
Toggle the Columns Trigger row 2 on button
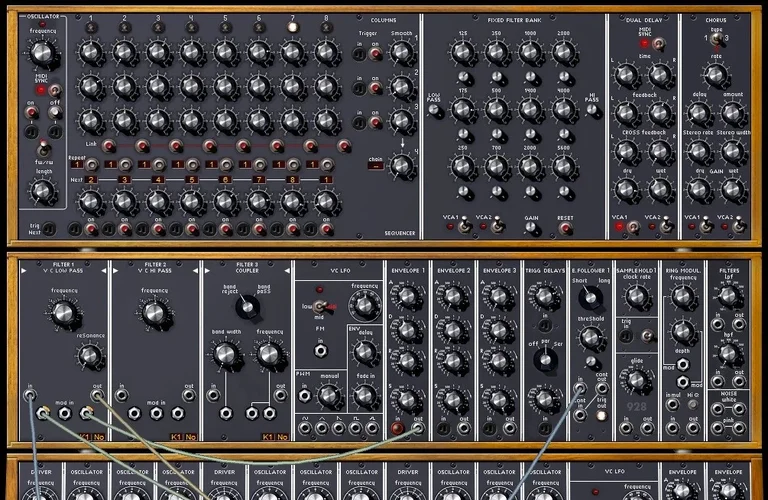[376, 88]
